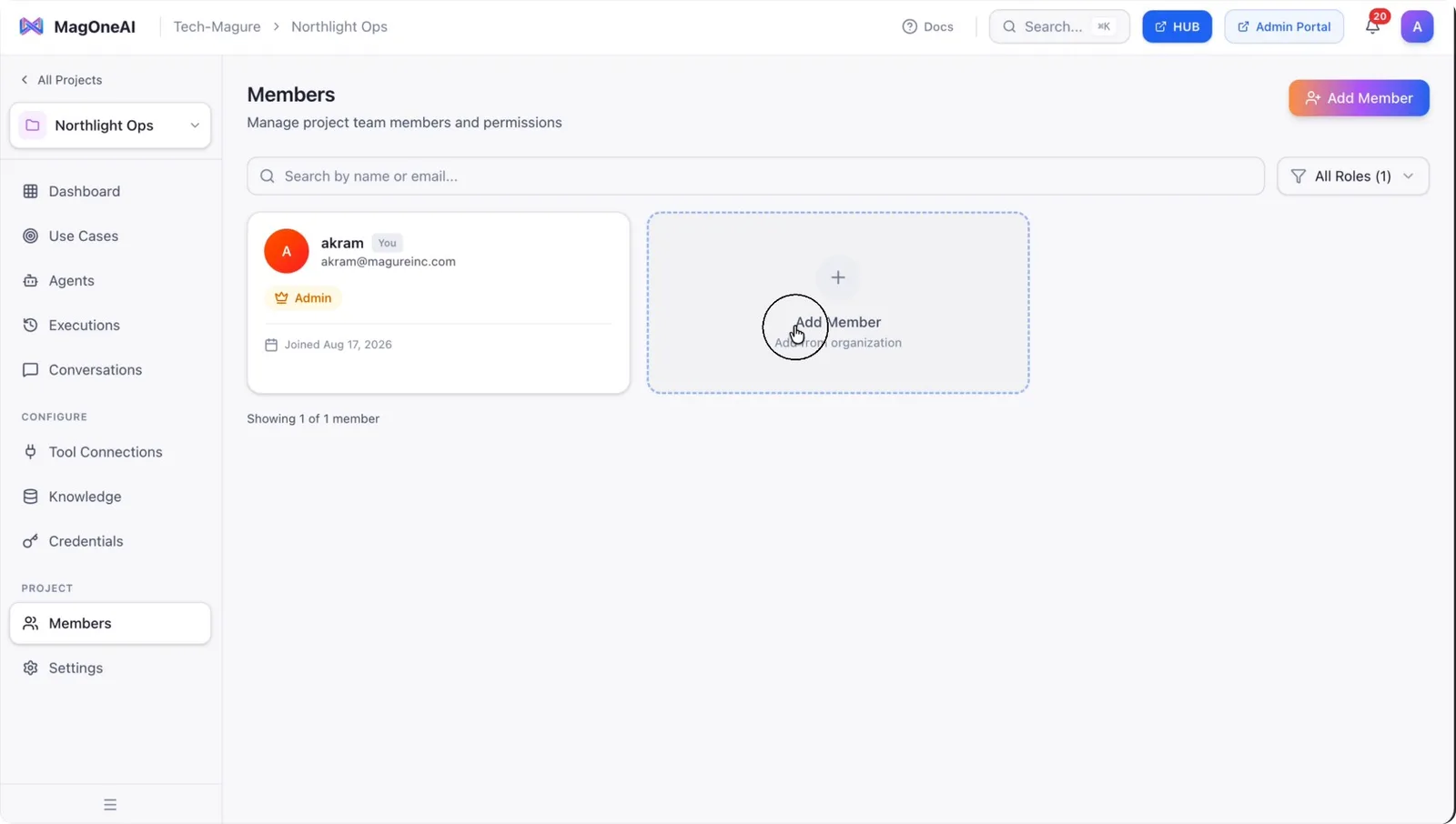Click the crown icon on Admin badge
This screenshot has width=1456, height=824.
pyautogui.click(x=281, y=297)
